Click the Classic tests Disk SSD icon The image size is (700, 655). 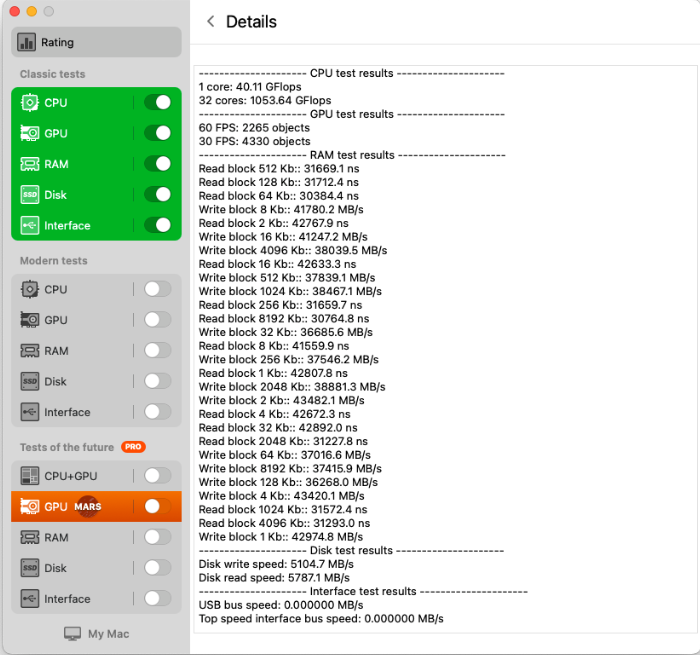tap(29, 195)
